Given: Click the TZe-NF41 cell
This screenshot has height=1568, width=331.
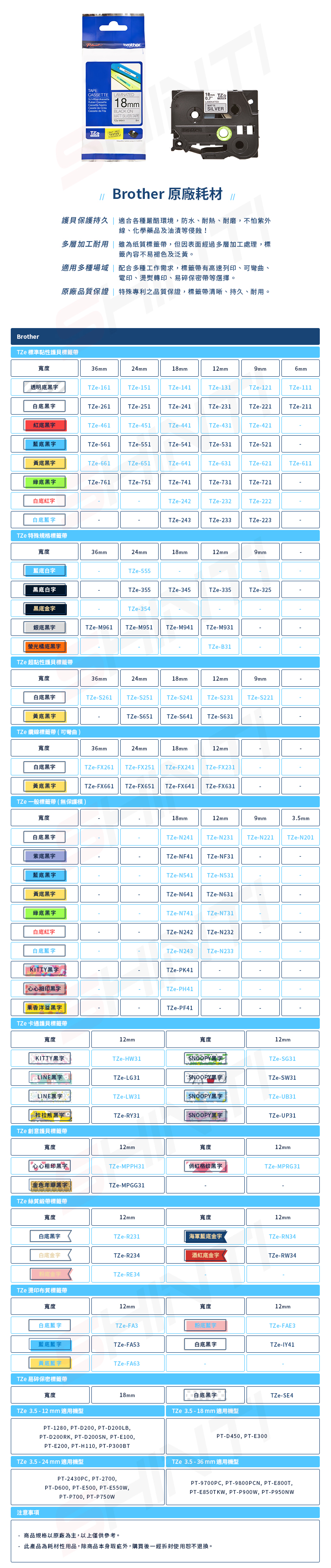Looking at the screenshot, I should point(179,856).
